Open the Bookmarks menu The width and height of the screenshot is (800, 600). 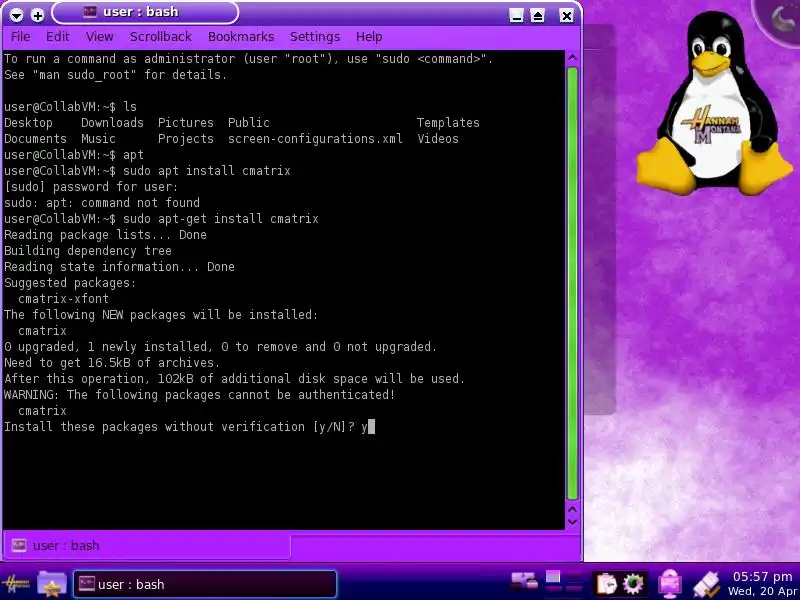pos(241,37)
